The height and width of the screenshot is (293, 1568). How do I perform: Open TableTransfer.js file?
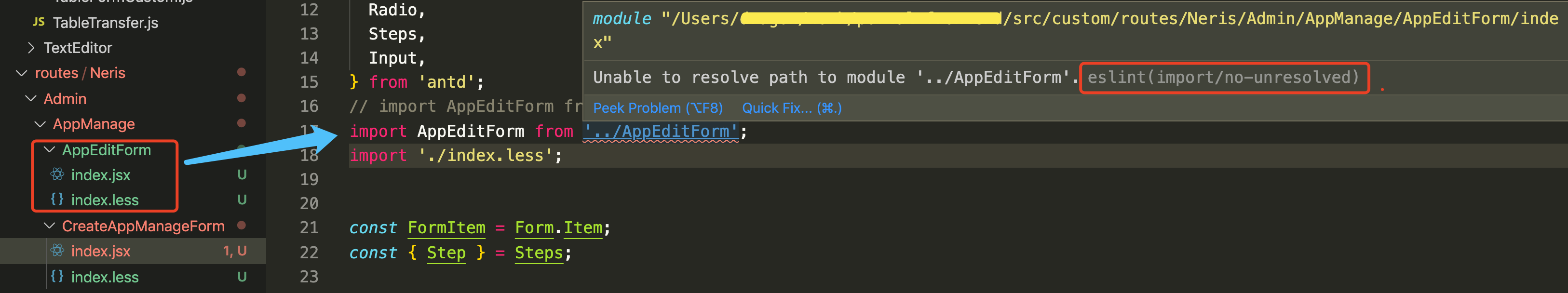(x=105, y=23)
